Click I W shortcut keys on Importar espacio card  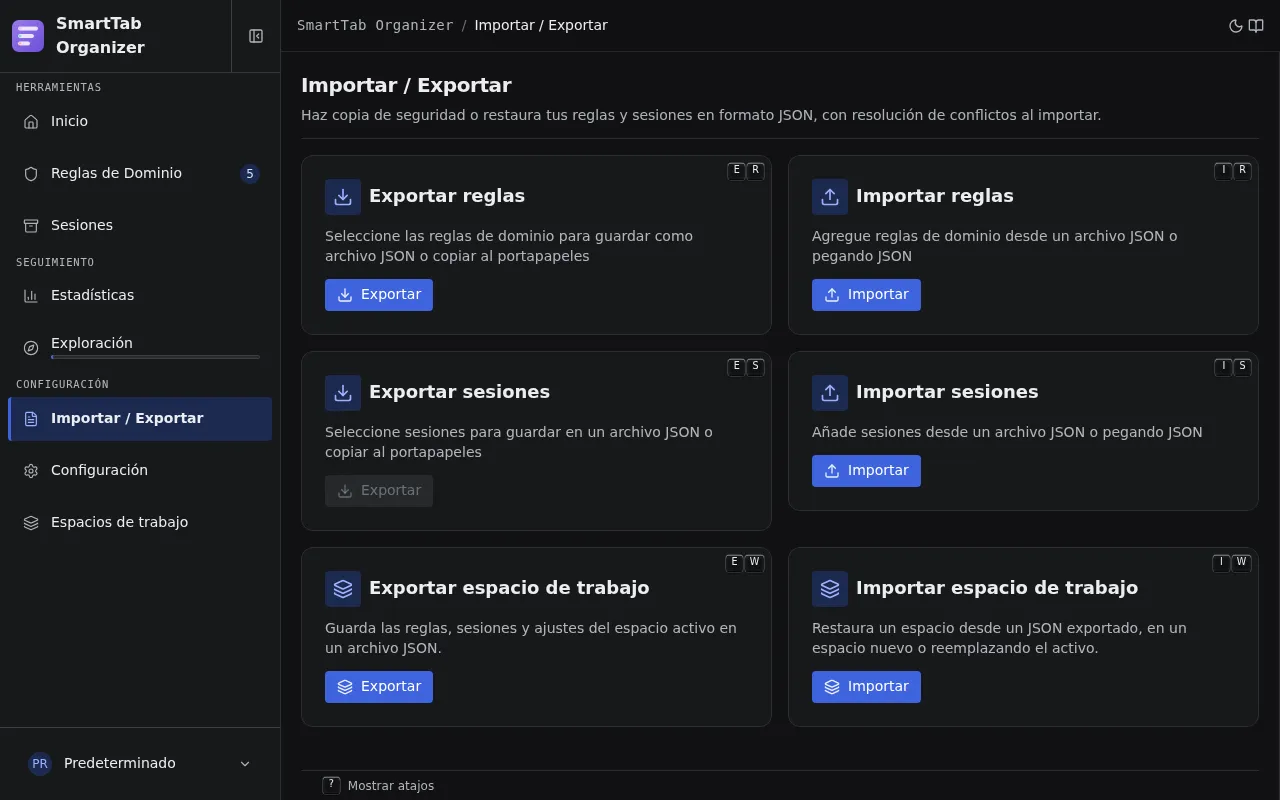[1233, 563]
